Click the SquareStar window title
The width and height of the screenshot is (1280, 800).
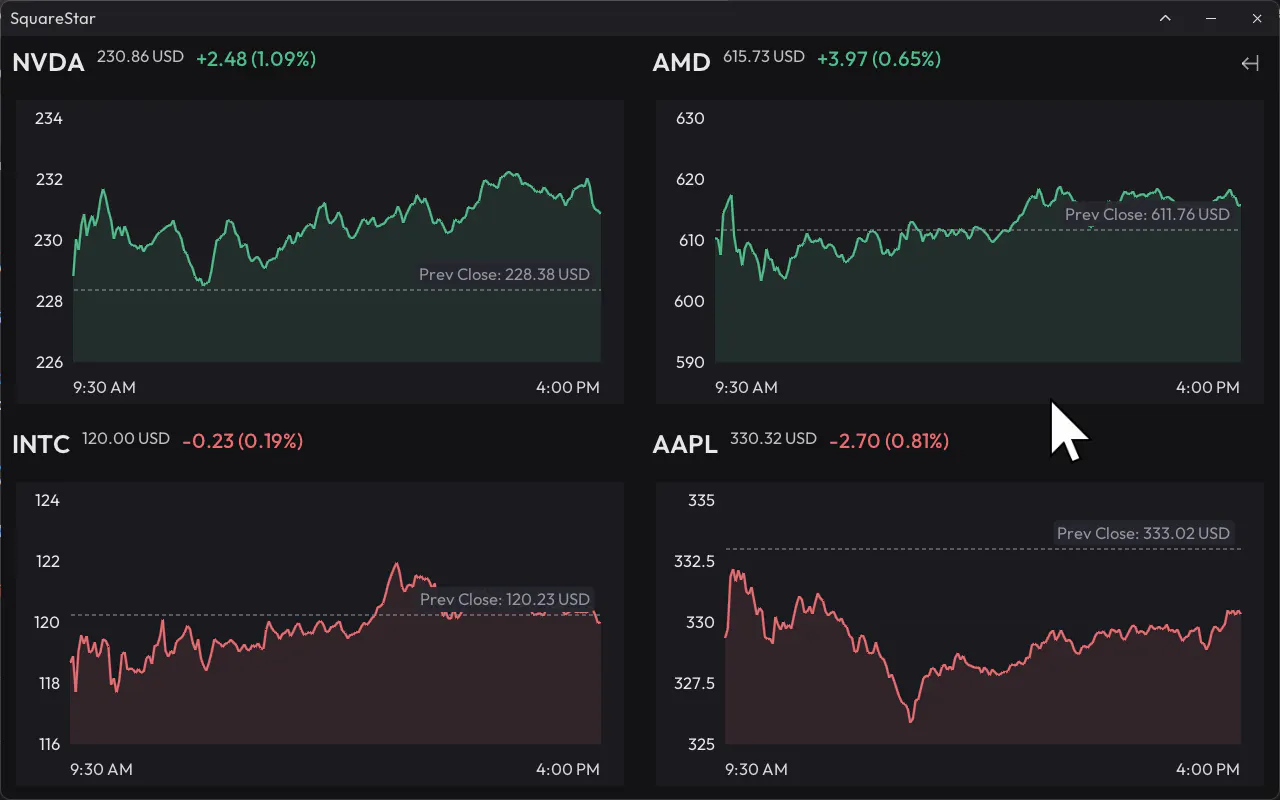pos(53,18)
